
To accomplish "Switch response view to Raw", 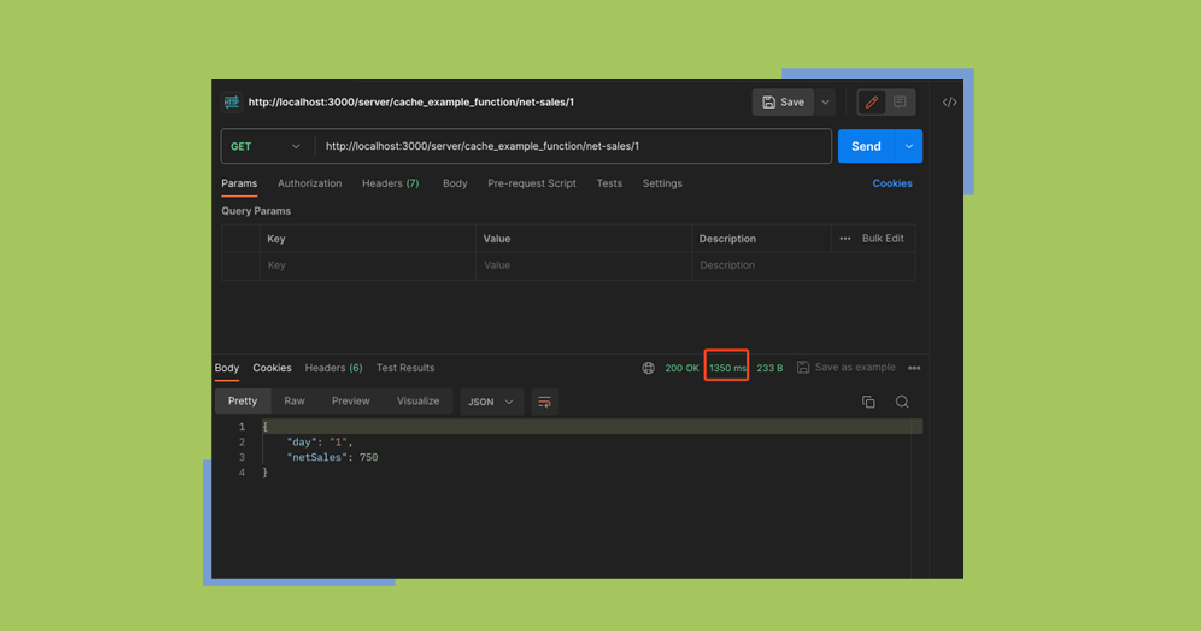I will tap(294, 402).
